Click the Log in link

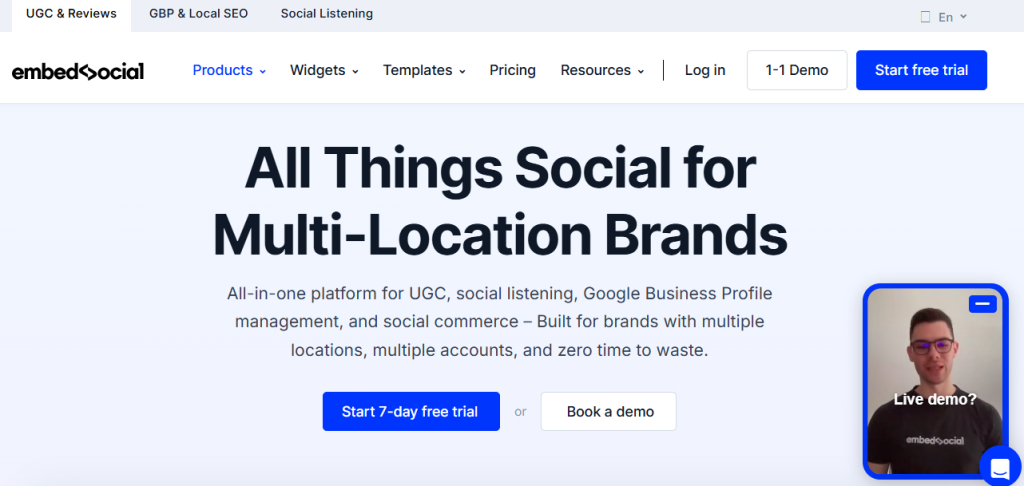[x=705, y=70]
